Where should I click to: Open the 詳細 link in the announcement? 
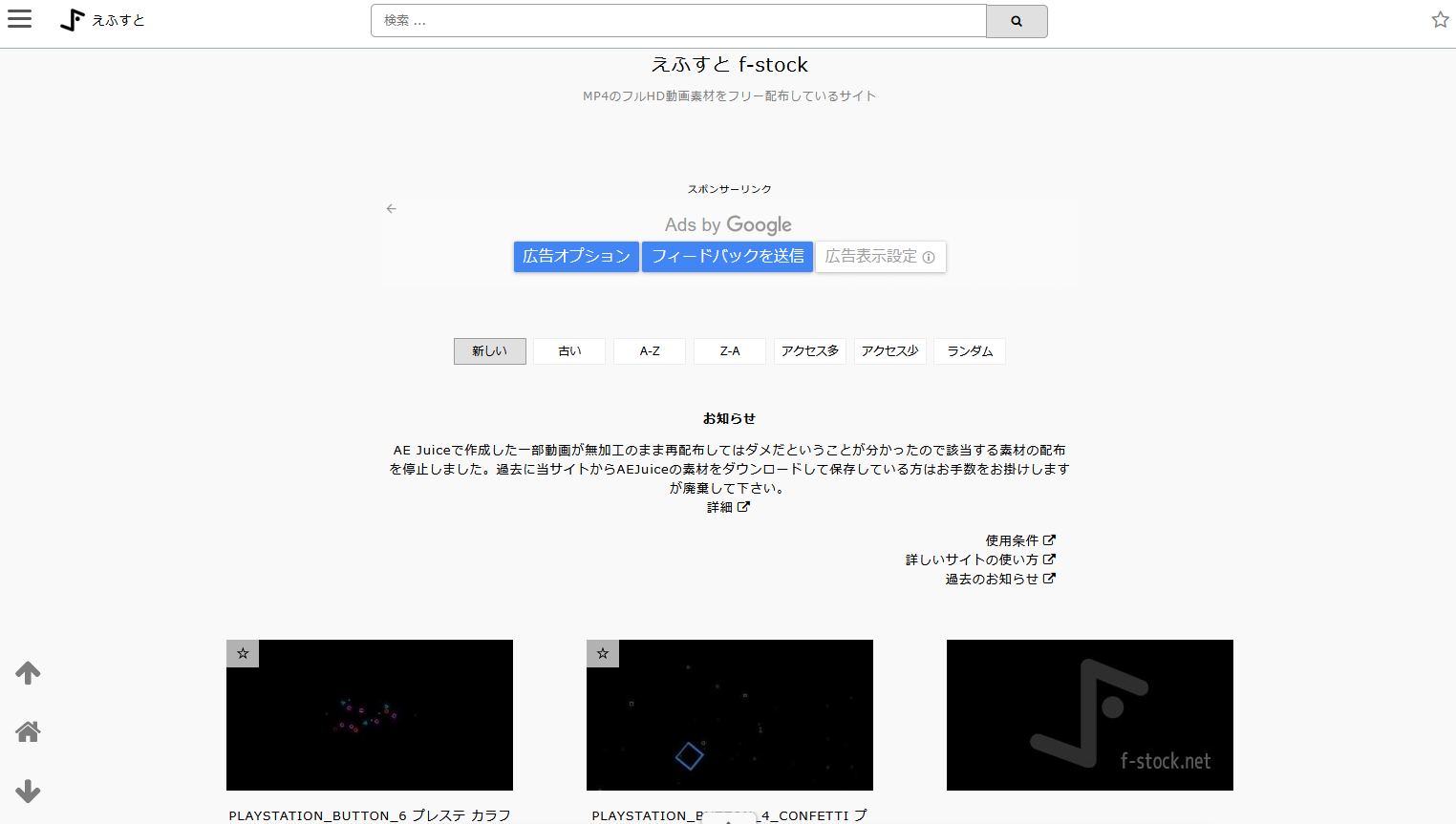(x=722, y=507)
